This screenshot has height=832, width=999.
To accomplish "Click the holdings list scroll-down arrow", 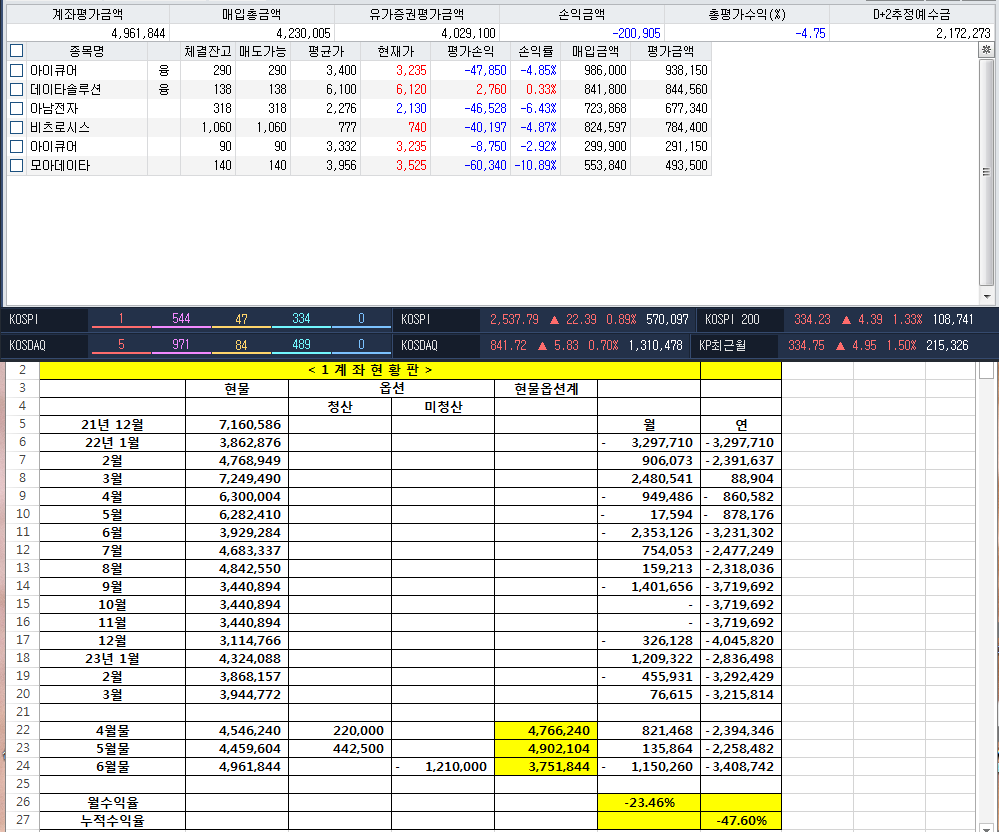I will pyautogui.click(x=988, y=297).
